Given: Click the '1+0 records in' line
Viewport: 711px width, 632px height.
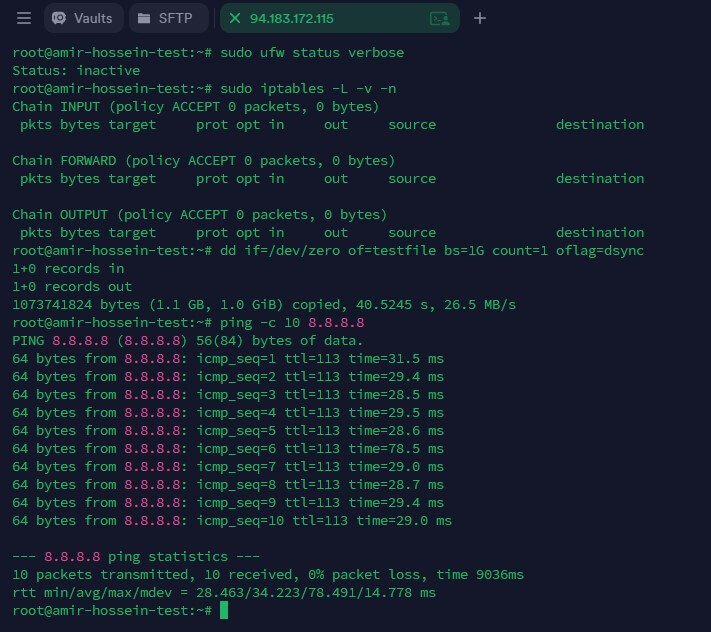Looking at the screenshot, I should [x=68, y=268].
